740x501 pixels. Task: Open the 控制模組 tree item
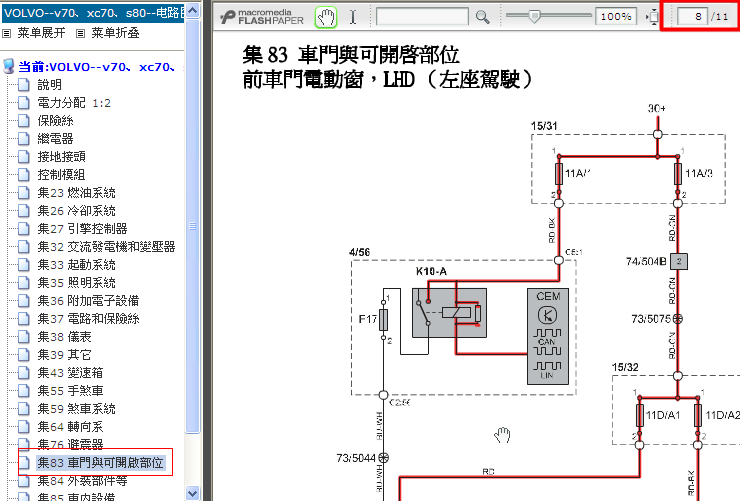[61, 175]
